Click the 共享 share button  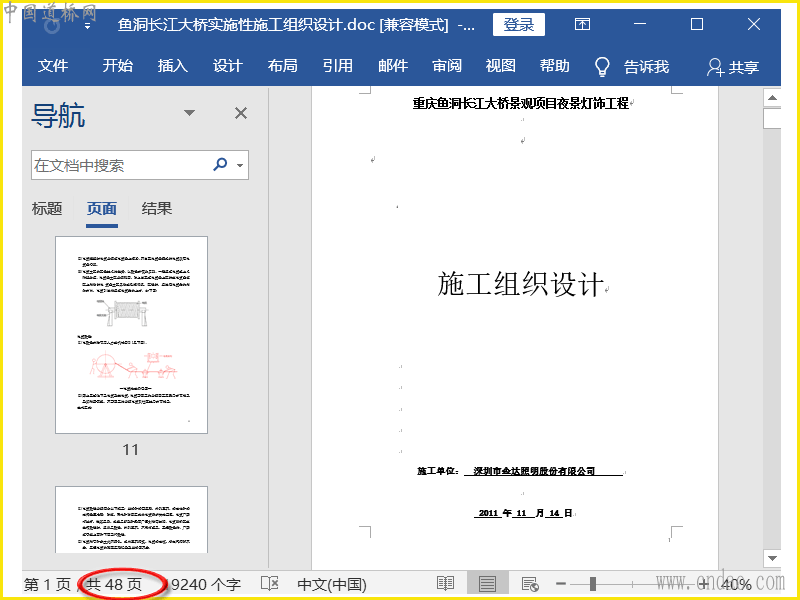point(733,67)
